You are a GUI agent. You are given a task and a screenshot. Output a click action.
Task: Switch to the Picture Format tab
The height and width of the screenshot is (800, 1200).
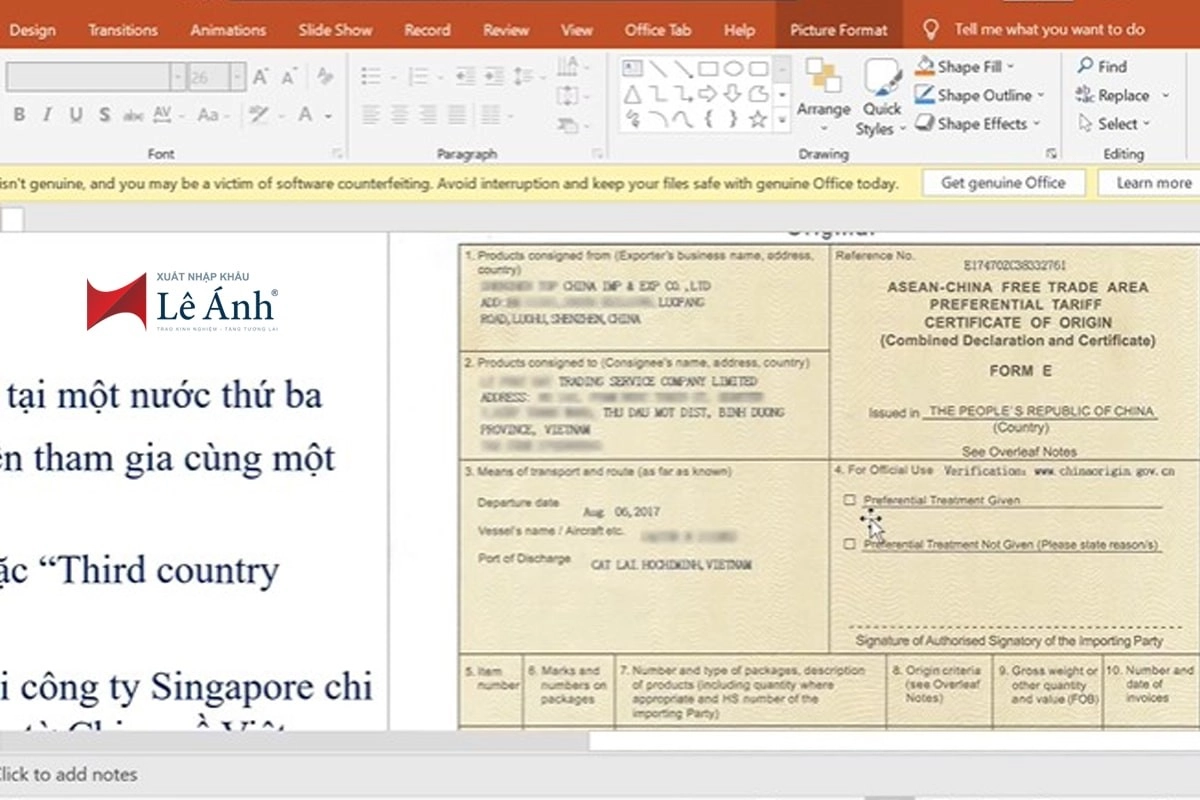click(838, 30)
